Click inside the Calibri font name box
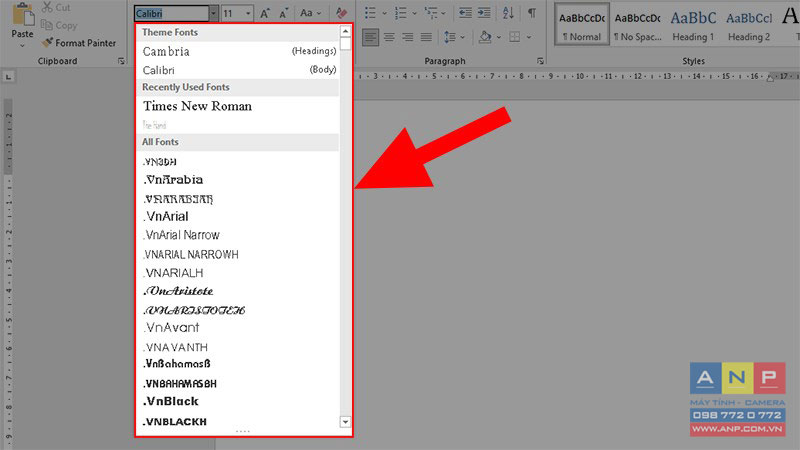This screenshot has height=450, width=800. click(171, 13)
